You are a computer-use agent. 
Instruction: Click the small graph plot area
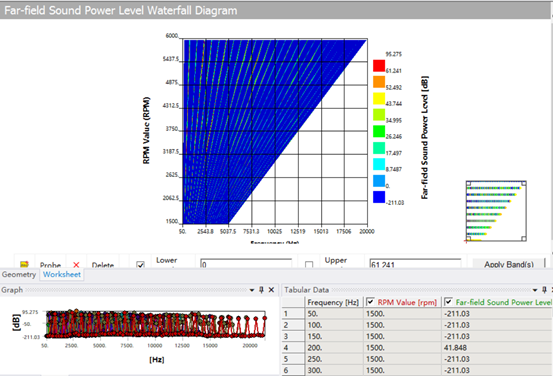[156, 324]
